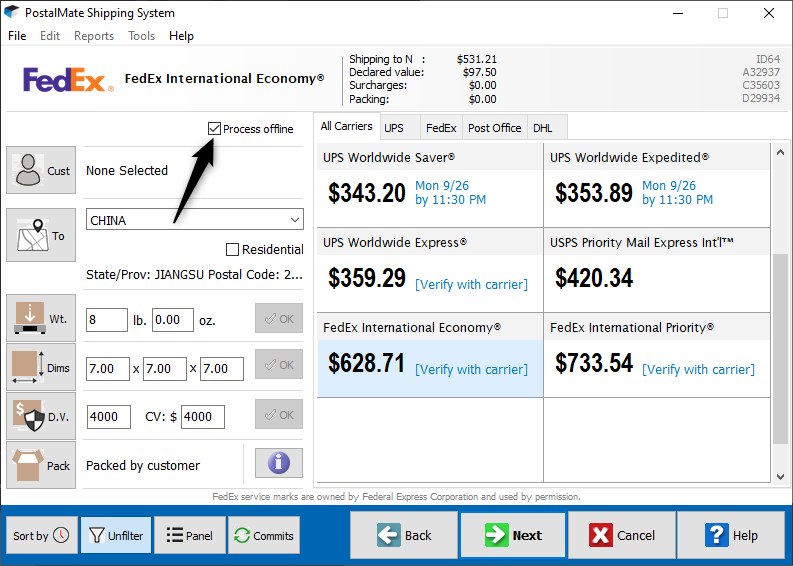Click the declared value OK button
This screenshot has width=793, height=566.
[x=279, y=414]
